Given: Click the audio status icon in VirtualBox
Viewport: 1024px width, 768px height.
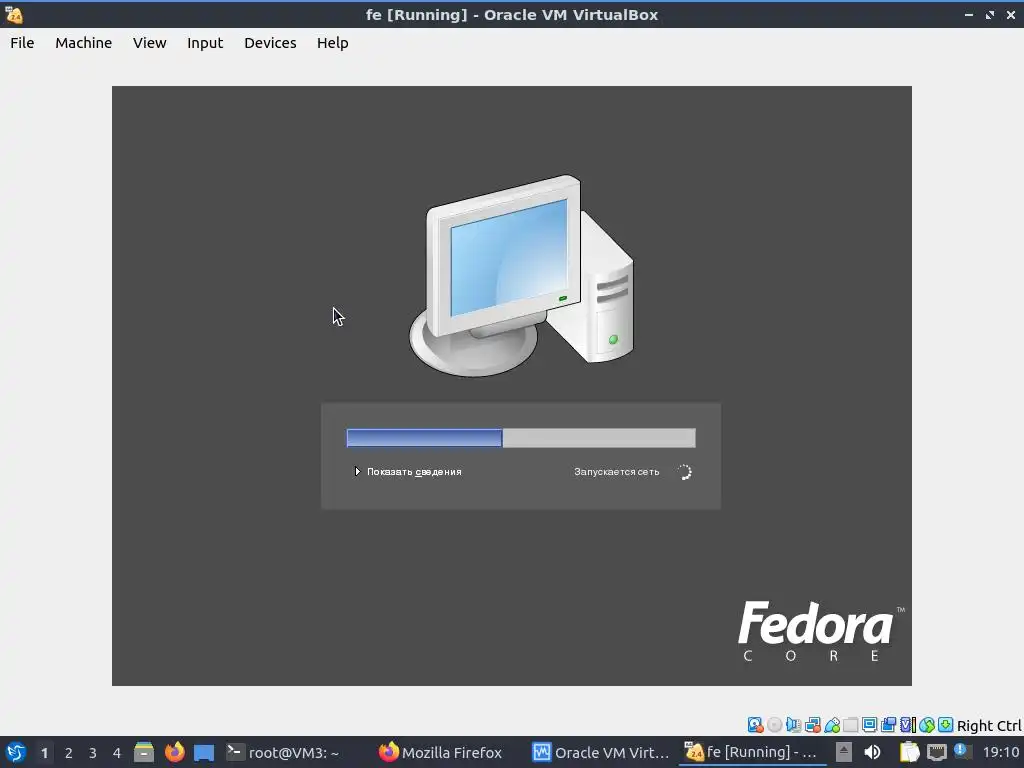Looking at the screenshot, I should click(793, 725).
